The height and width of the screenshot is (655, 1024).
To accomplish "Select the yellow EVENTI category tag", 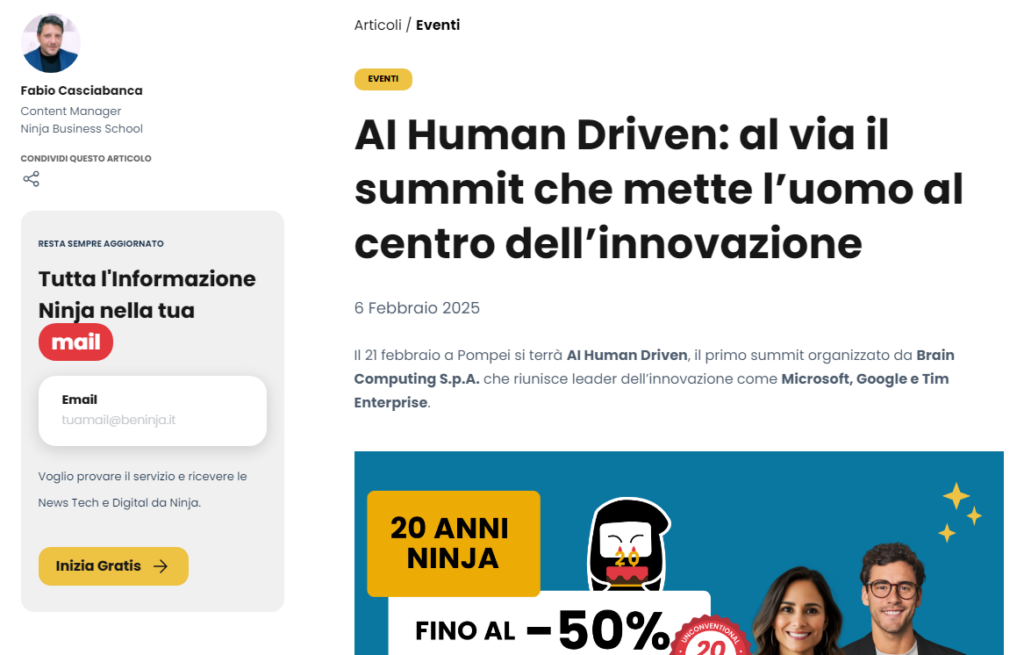I will (x=383, y=79).
